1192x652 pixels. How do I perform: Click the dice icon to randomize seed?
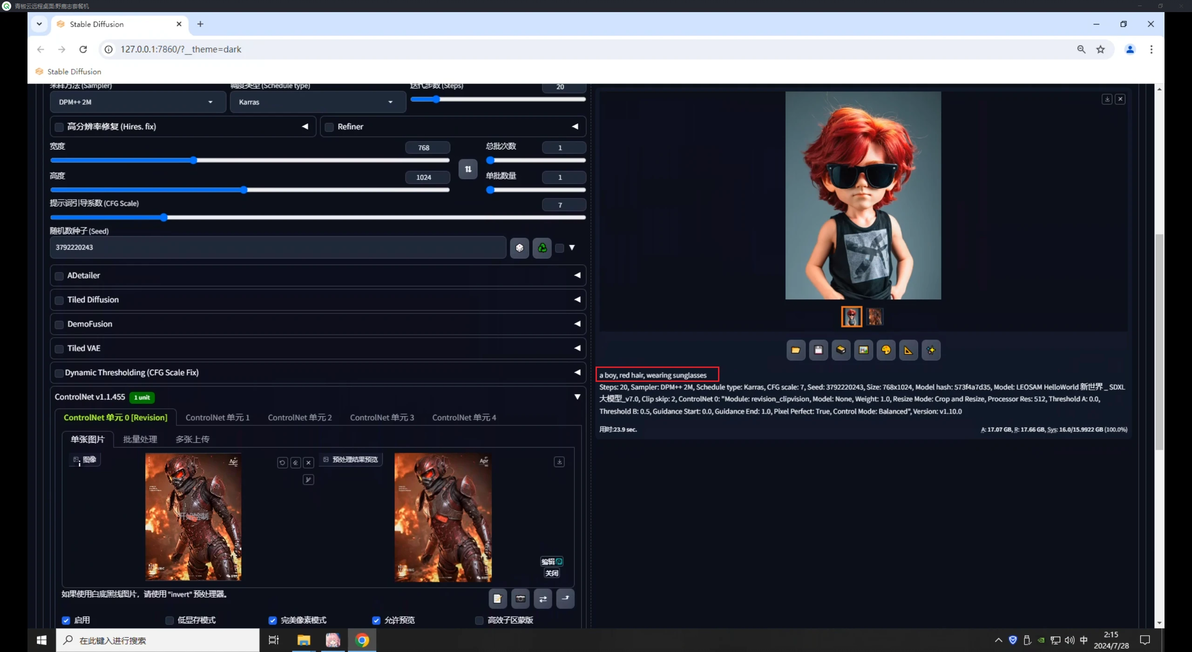click(519, 248)
